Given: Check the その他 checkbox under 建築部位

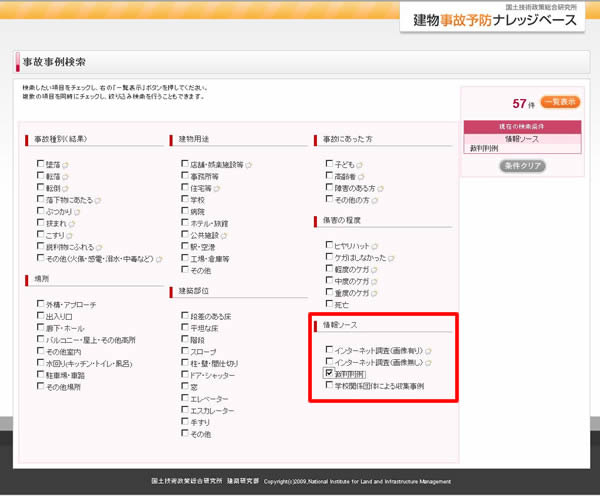Looking at the screenshot, I should pos(184,433).
